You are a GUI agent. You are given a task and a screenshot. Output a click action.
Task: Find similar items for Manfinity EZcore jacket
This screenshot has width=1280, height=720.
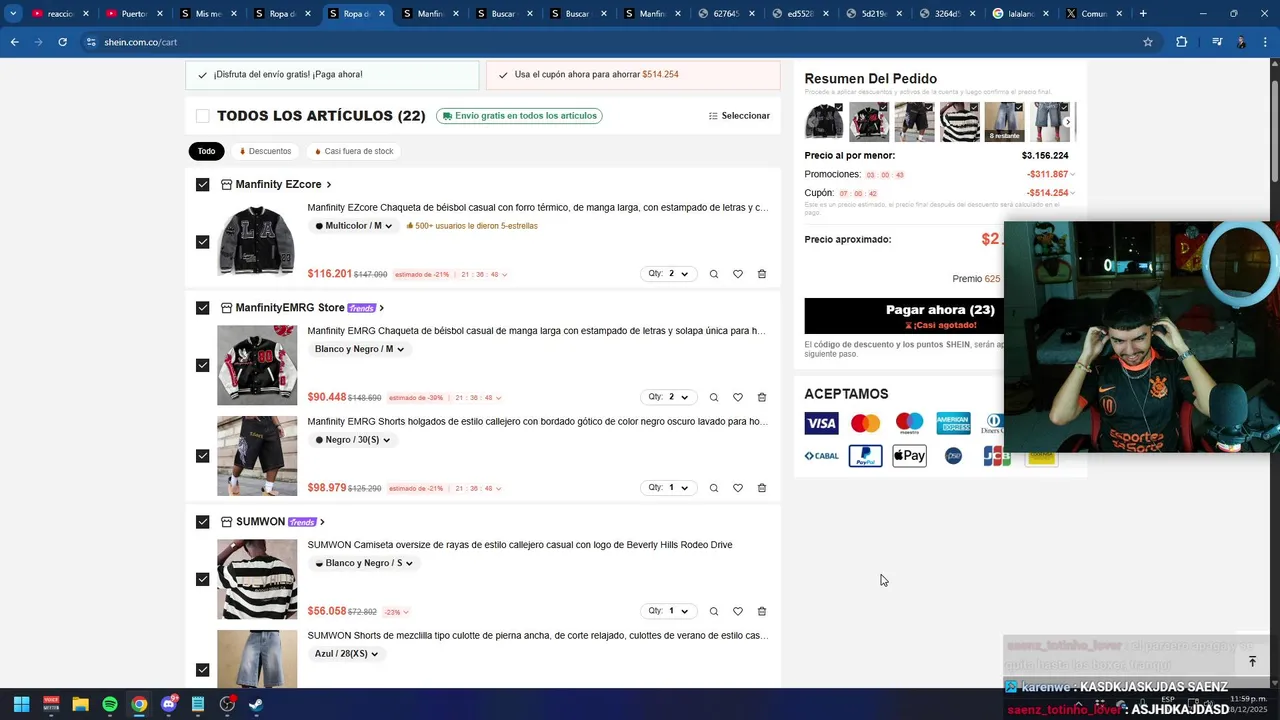coord(713,274)
